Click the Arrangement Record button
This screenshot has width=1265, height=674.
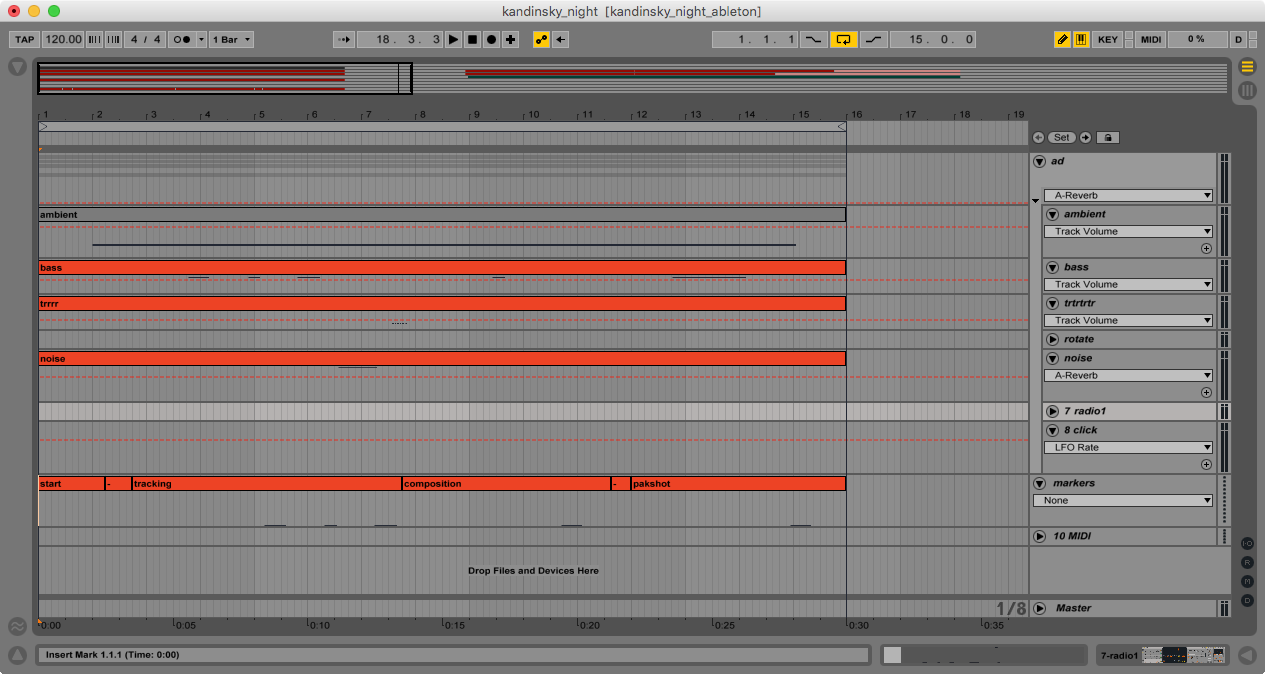491,39
